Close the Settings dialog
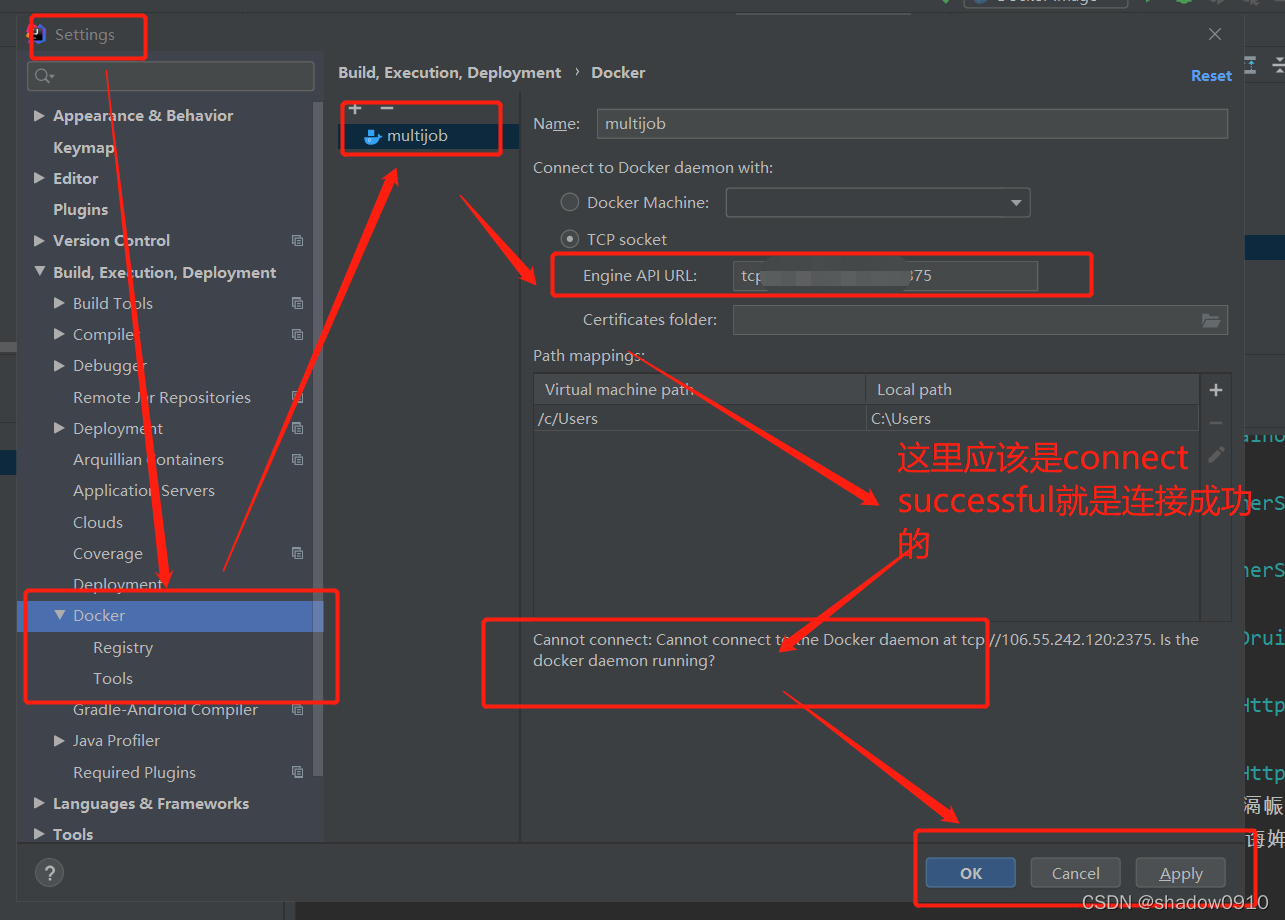1285x920 pixels. 1215,34
